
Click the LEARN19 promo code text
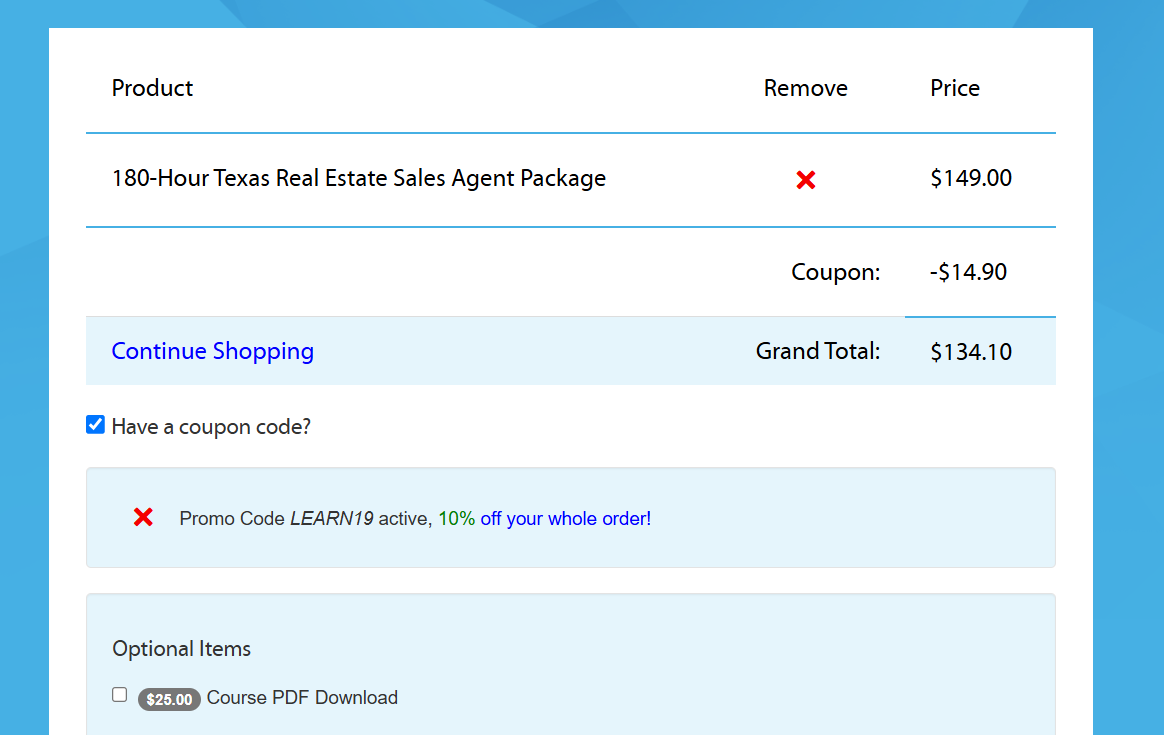pos(332,518)
